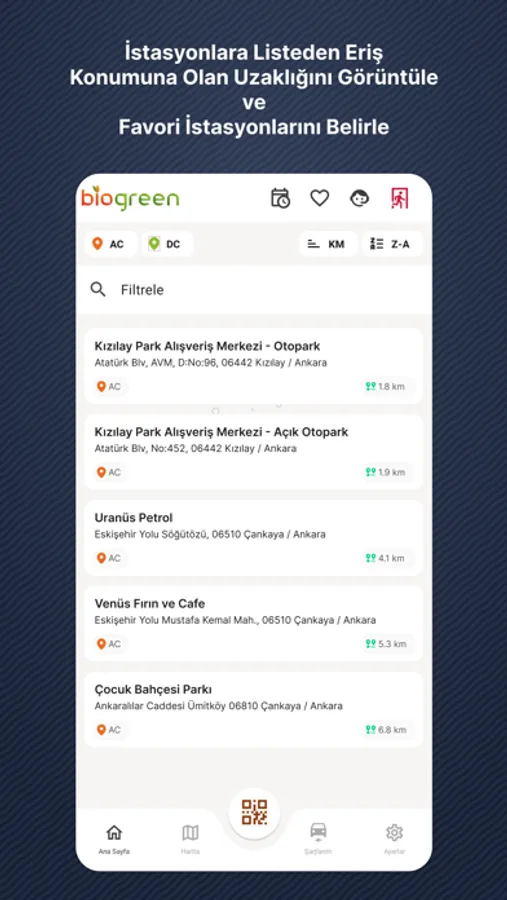Tap the 1.8 km distance badge

(385, 386)
